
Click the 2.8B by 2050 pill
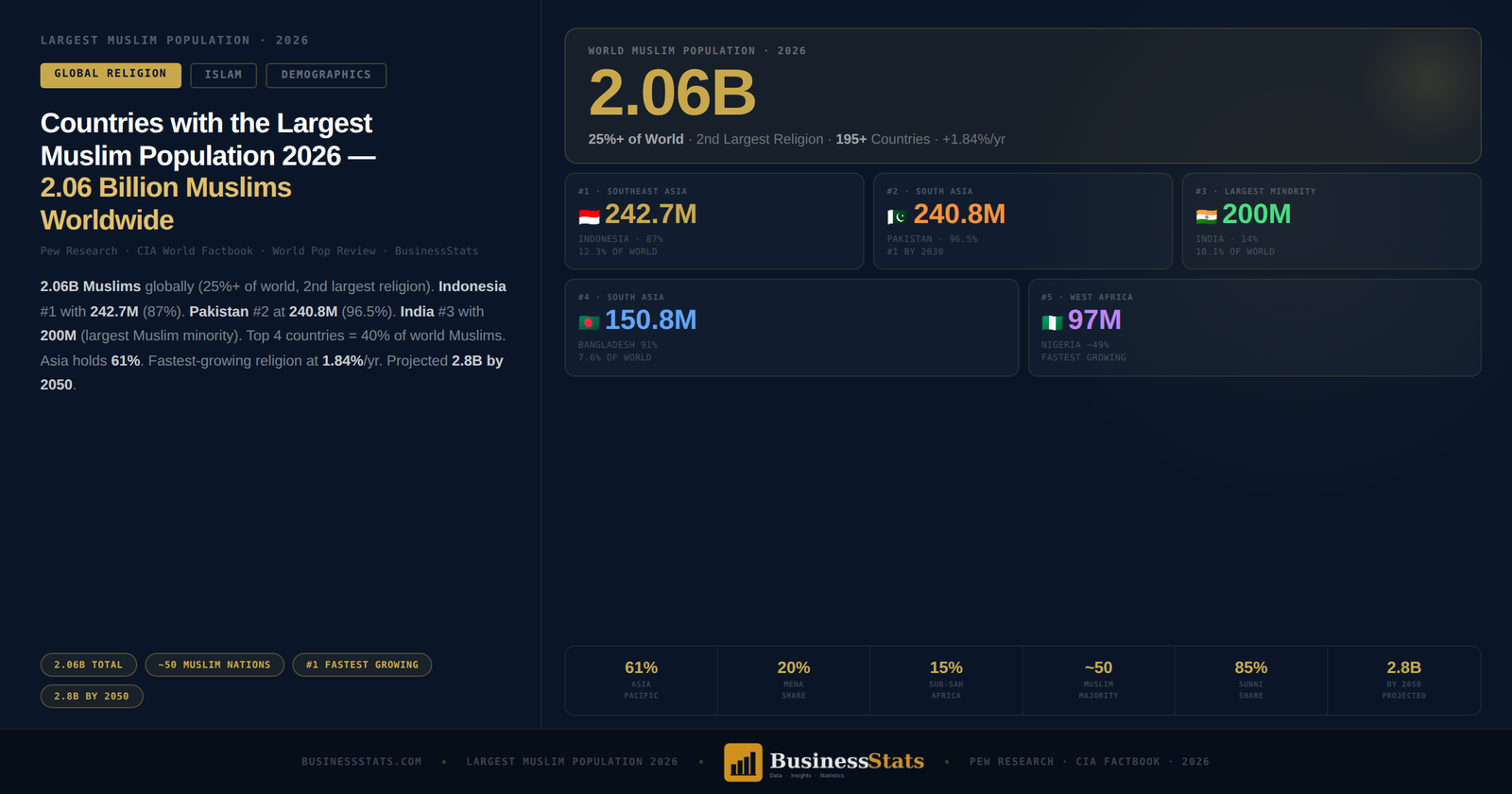[92, 697]
